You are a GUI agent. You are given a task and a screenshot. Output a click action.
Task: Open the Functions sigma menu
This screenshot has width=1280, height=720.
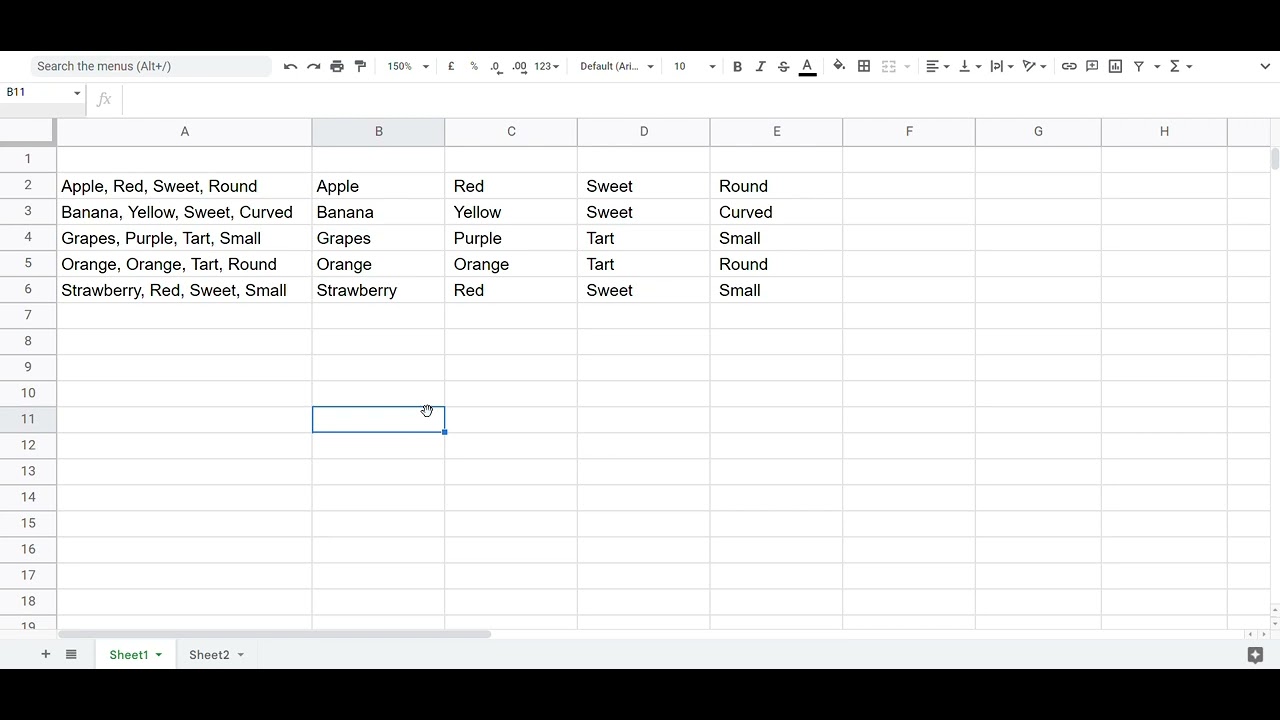point(1181,66)
